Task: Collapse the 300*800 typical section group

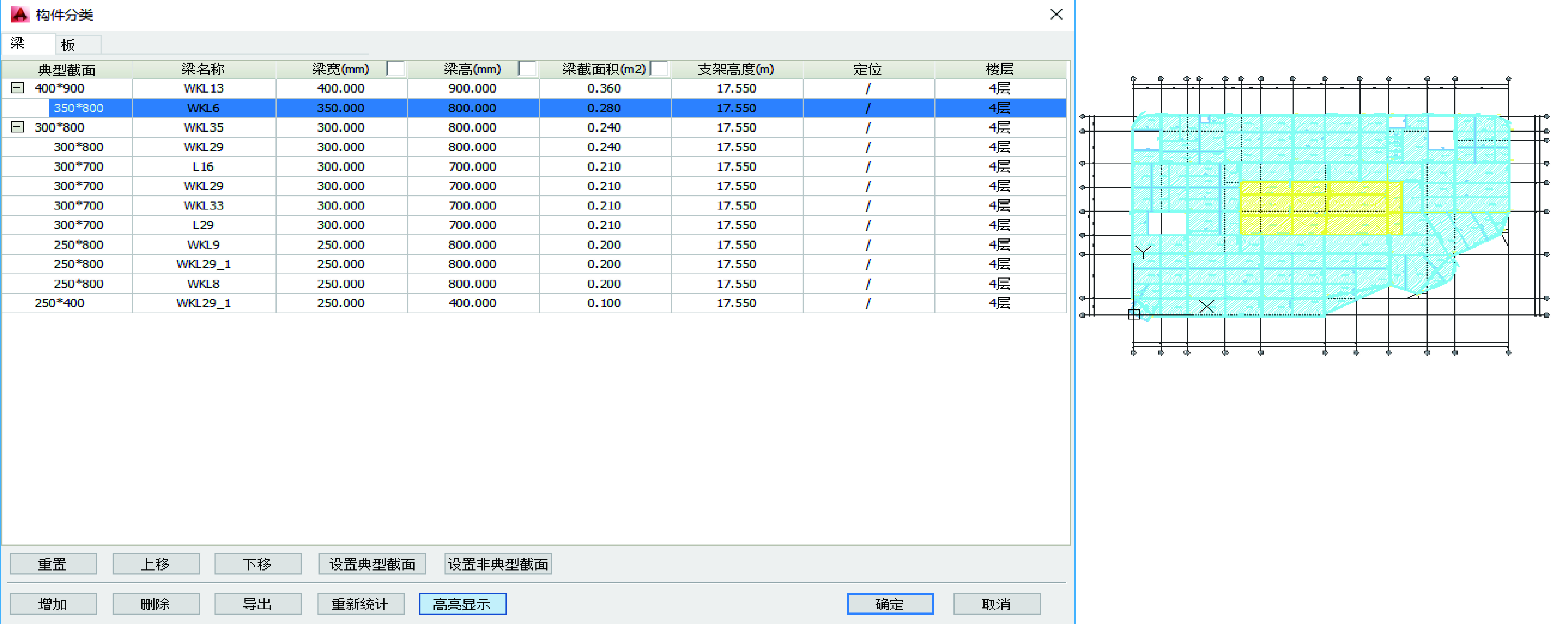Action: pyautogui.click(x=18, y=127)
